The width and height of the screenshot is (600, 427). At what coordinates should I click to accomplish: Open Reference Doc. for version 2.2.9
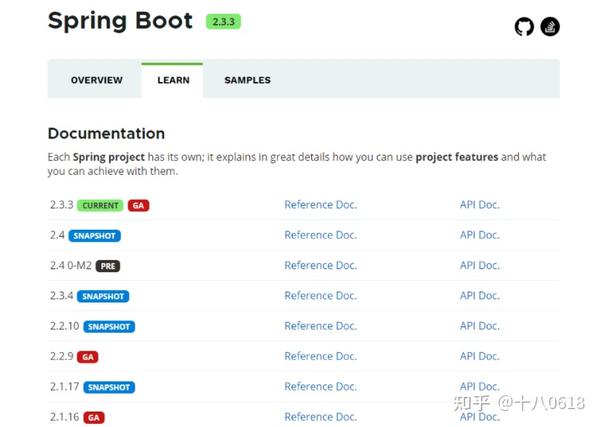[320, 356]
